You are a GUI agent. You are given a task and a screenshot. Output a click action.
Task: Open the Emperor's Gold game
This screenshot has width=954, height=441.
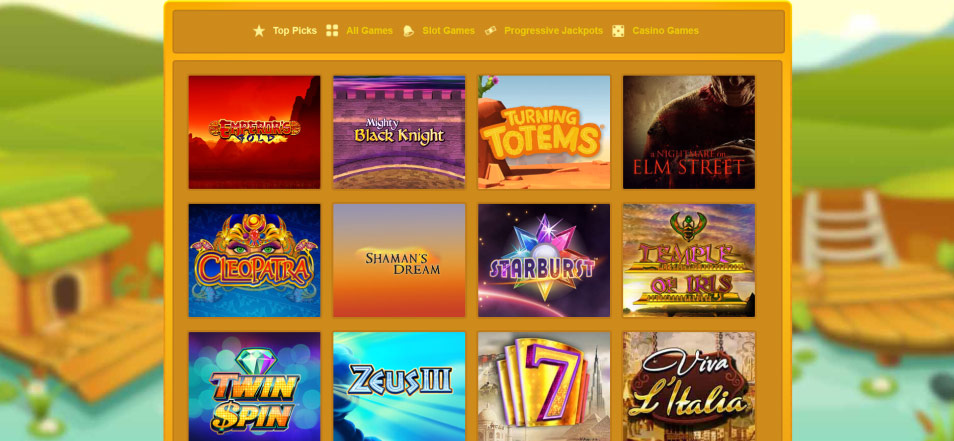tap(254, 132)
